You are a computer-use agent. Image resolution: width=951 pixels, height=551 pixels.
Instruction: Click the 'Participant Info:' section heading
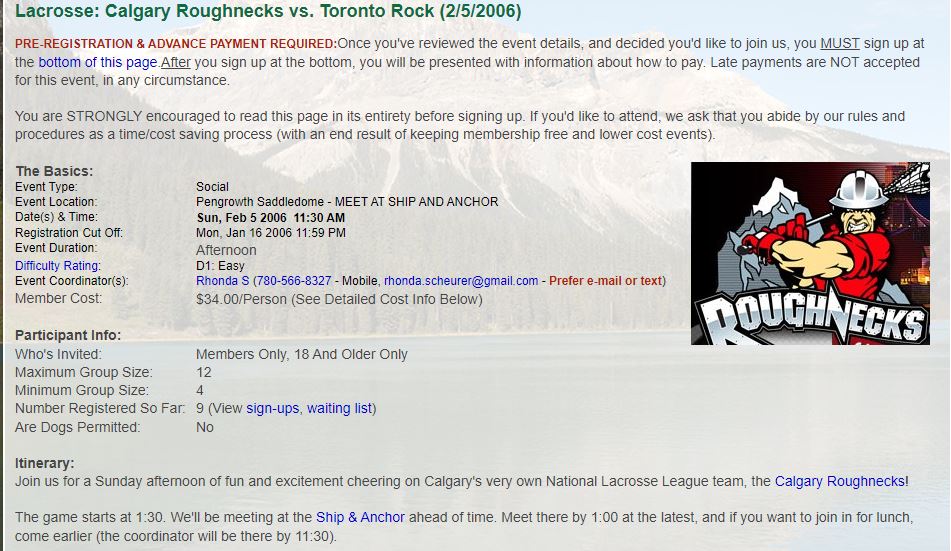[x=68, y=335]
